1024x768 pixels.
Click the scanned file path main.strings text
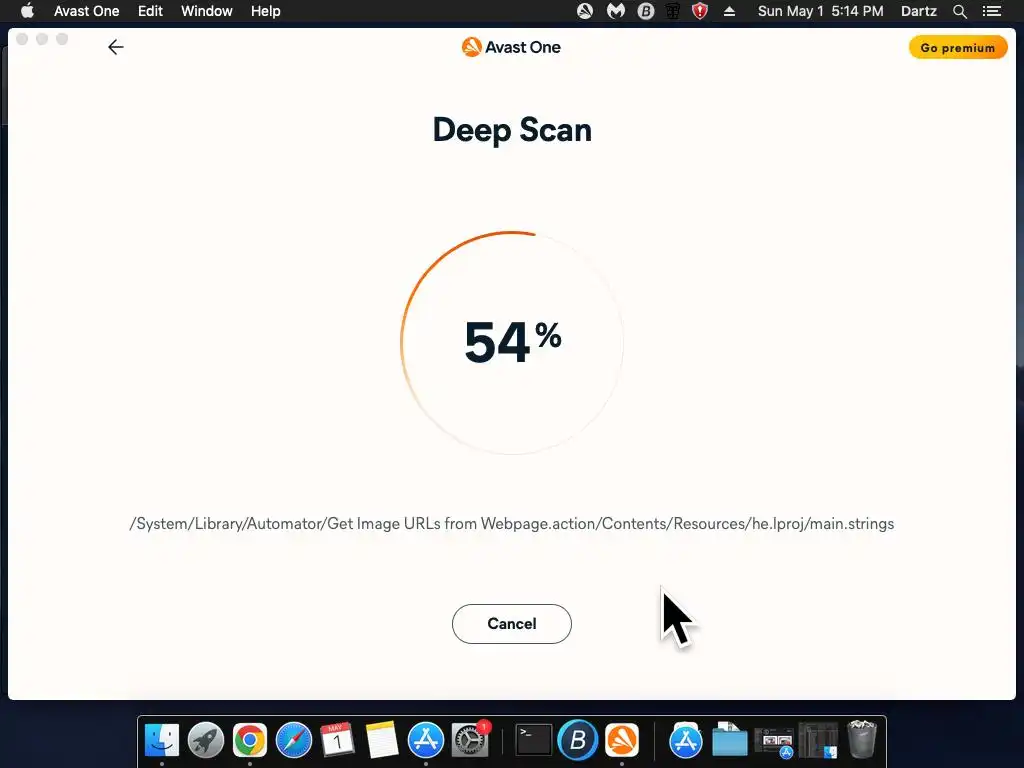click(511, 524)
